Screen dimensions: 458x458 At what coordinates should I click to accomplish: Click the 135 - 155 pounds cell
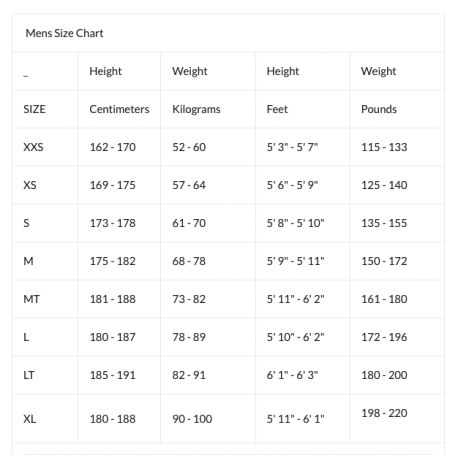(x=384, y=223)
